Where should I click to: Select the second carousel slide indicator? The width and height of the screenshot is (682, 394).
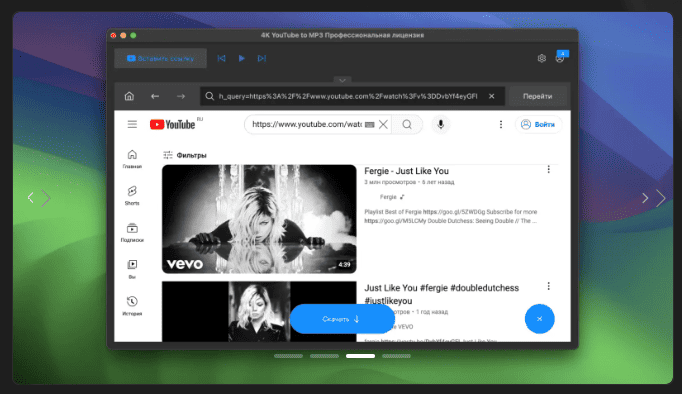coord(324,356)
